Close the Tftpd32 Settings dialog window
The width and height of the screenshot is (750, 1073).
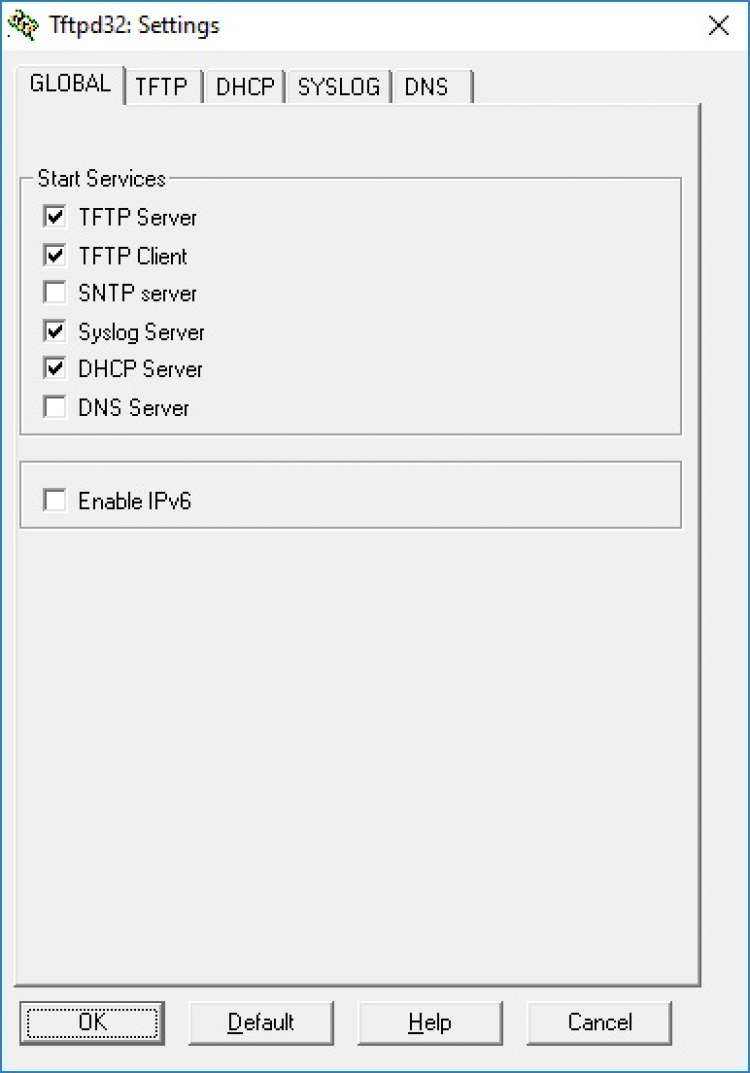pos(718,26)
